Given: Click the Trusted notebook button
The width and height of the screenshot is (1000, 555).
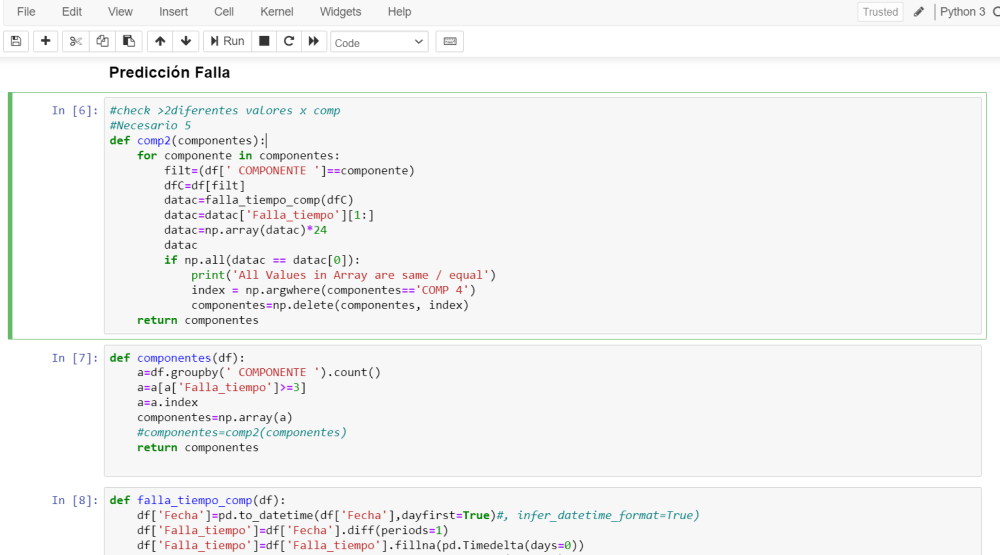Looking at the screenshot, I should (880, 12).
